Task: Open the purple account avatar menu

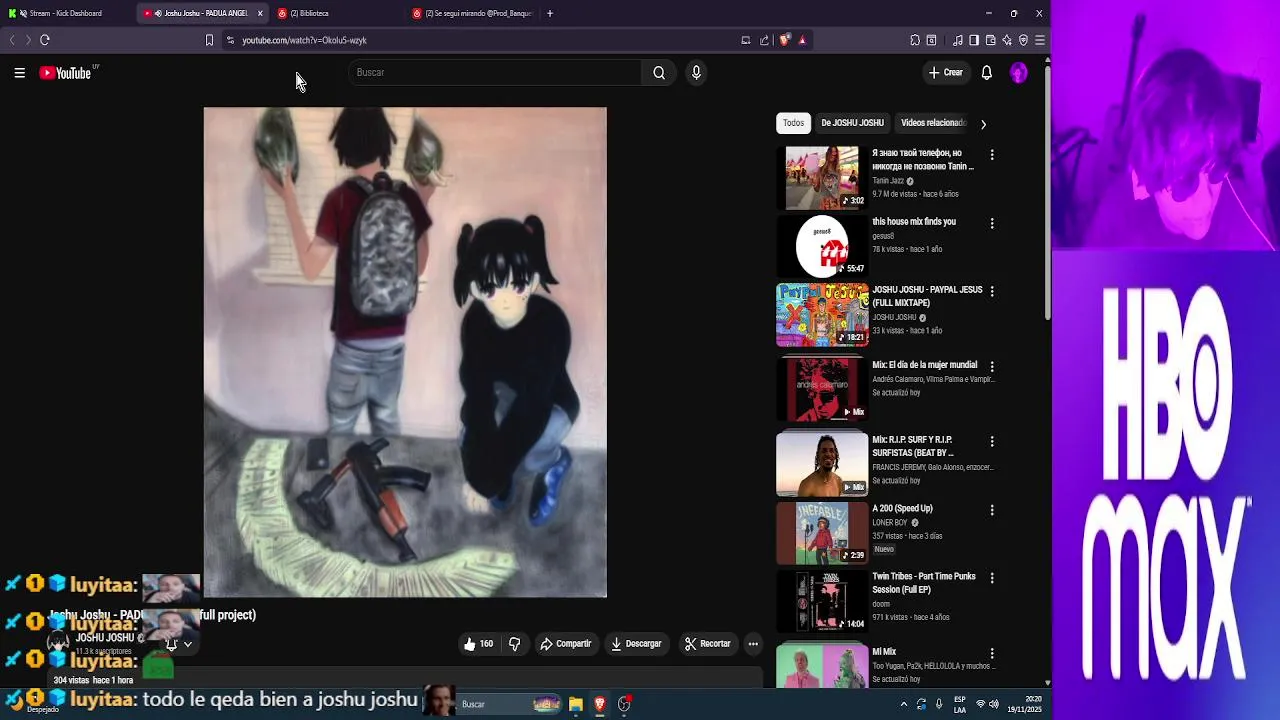Action: (x=1018, y=72)
